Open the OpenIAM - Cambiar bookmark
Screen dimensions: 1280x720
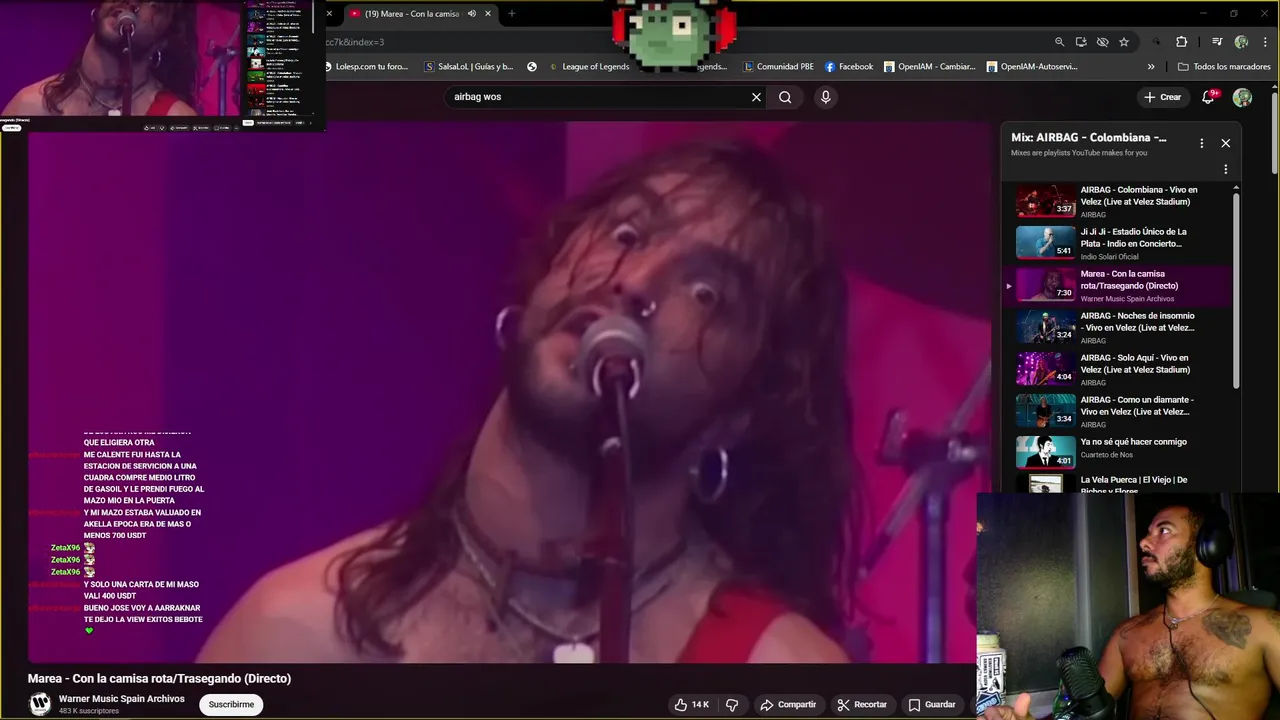tap(929, 67)
